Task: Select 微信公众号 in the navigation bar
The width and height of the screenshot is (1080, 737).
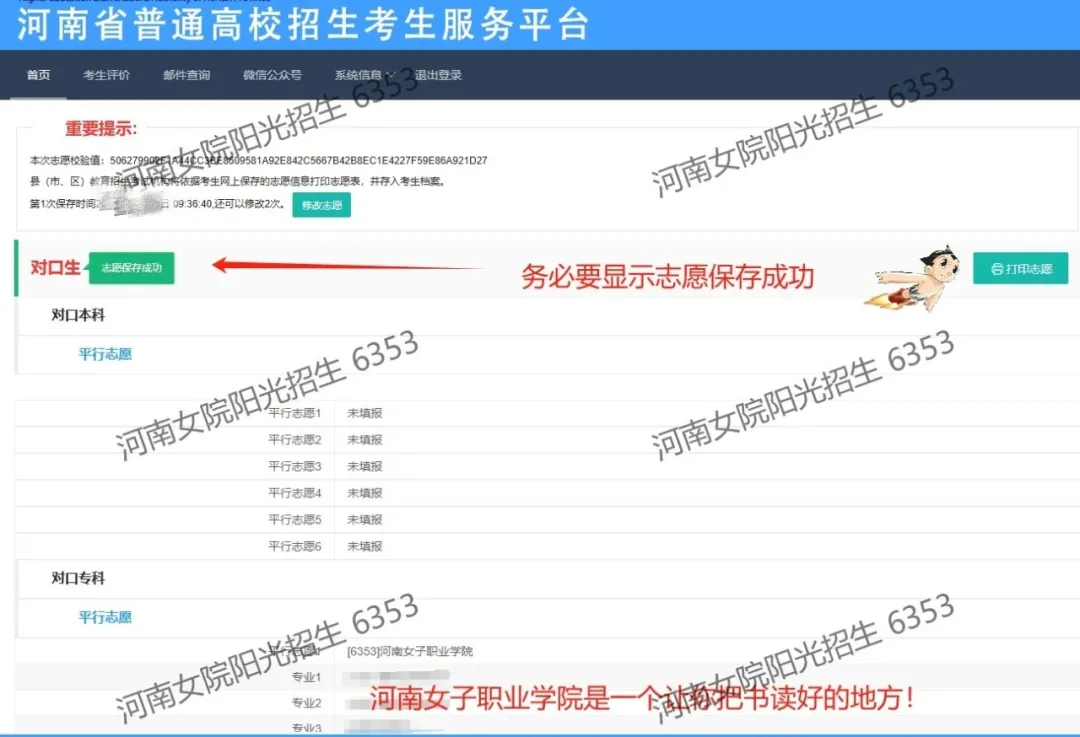Action: click(272, 75)
